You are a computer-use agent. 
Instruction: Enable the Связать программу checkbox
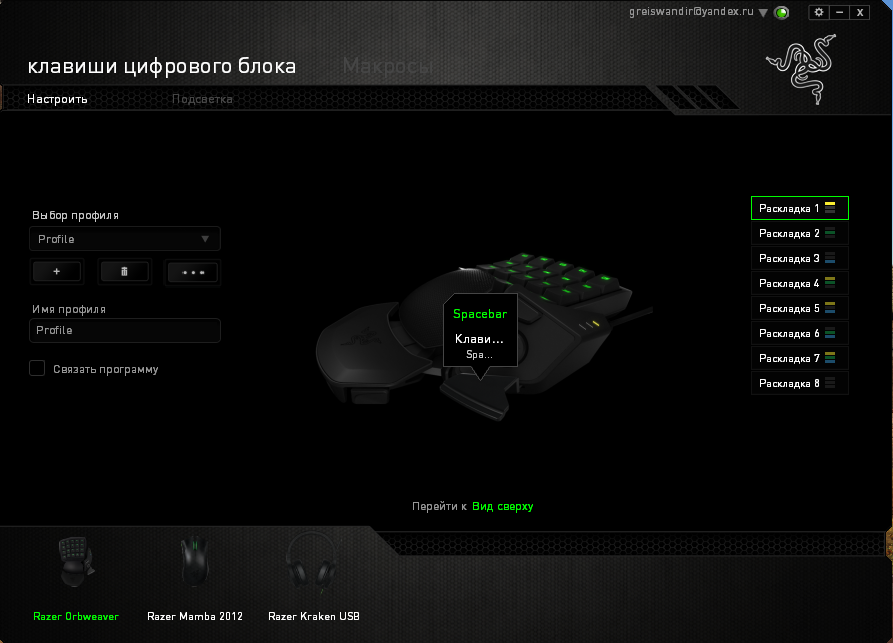pos(37,368)
